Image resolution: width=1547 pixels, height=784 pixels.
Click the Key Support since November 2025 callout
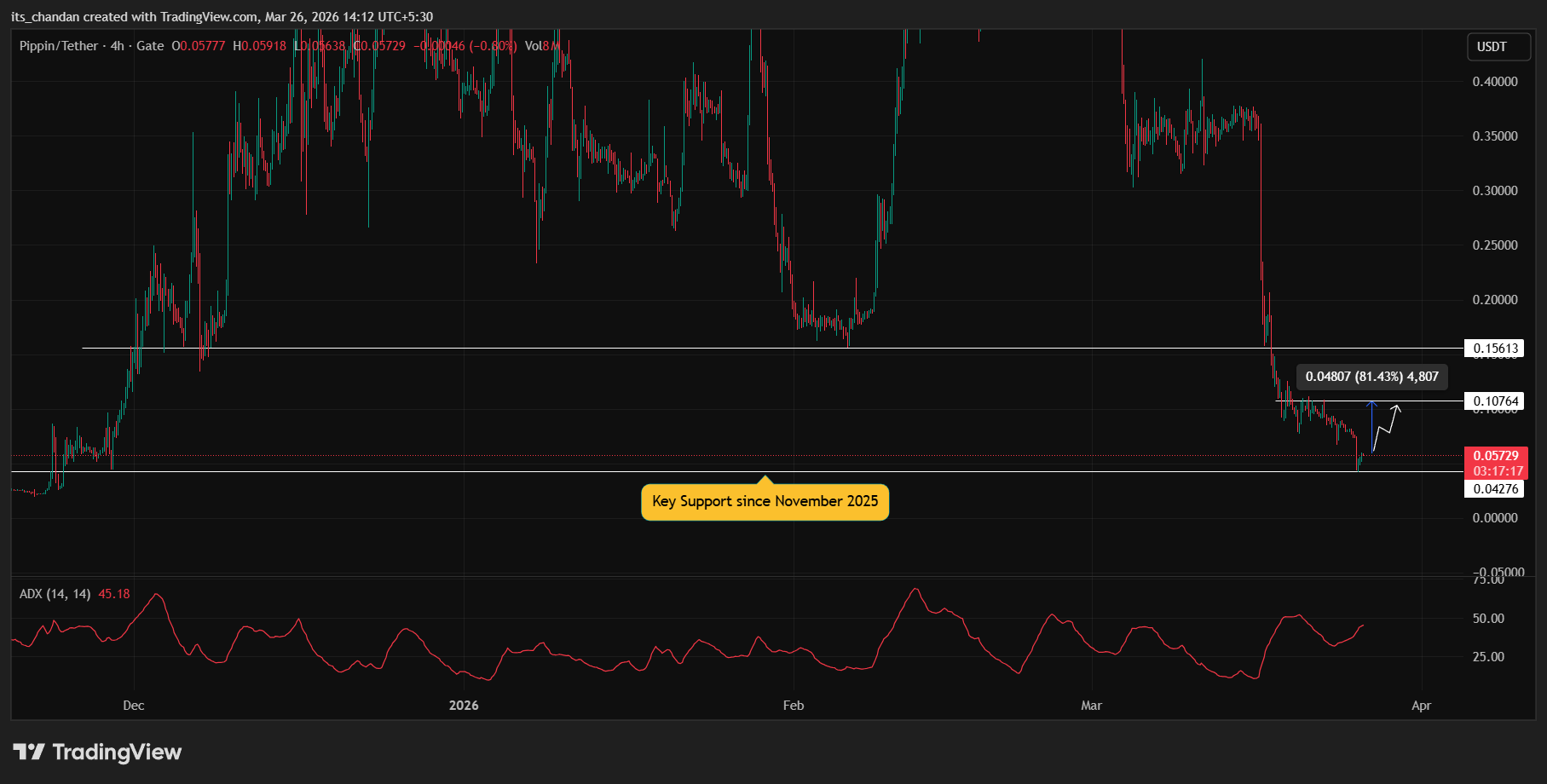pos(764,501)
